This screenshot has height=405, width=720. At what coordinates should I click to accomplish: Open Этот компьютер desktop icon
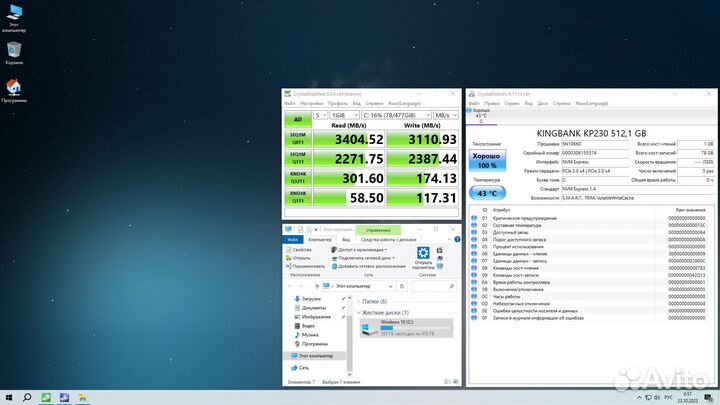(x=14, y=18)
